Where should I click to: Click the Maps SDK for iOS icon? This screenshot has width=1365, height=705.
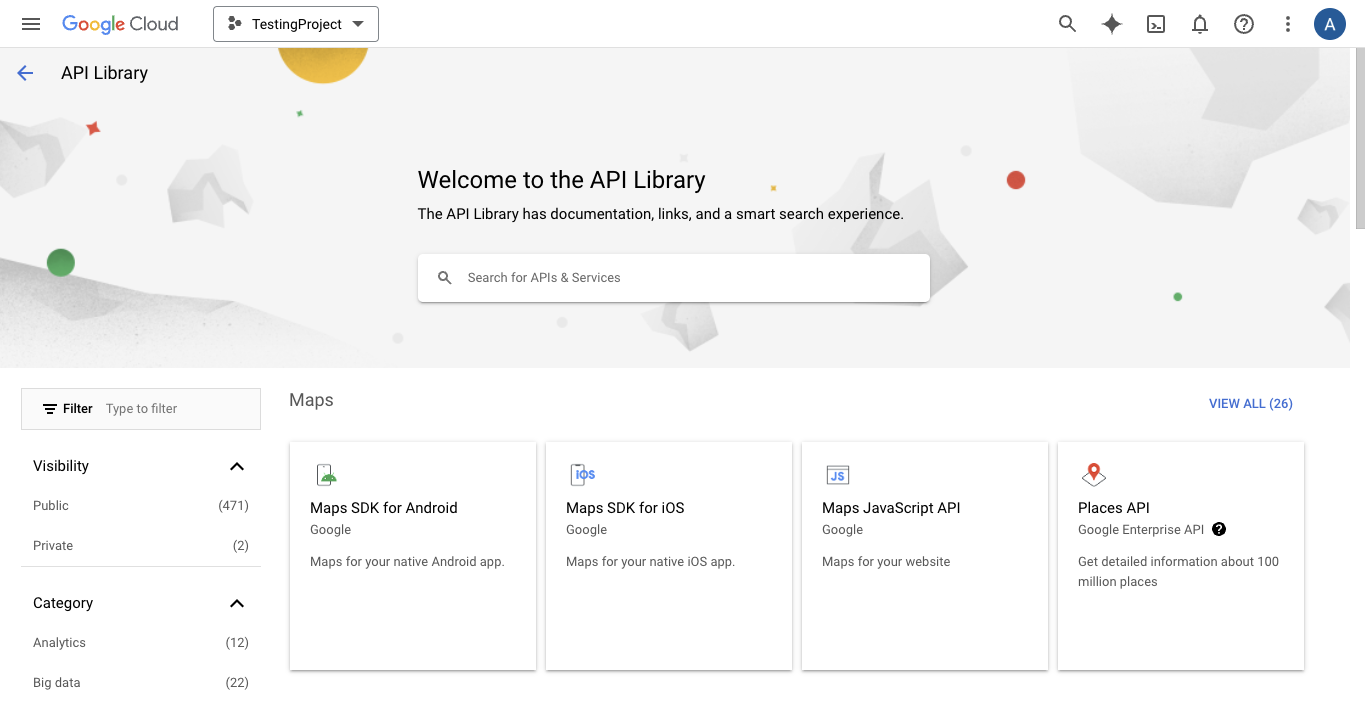click(x=582, y=475)
